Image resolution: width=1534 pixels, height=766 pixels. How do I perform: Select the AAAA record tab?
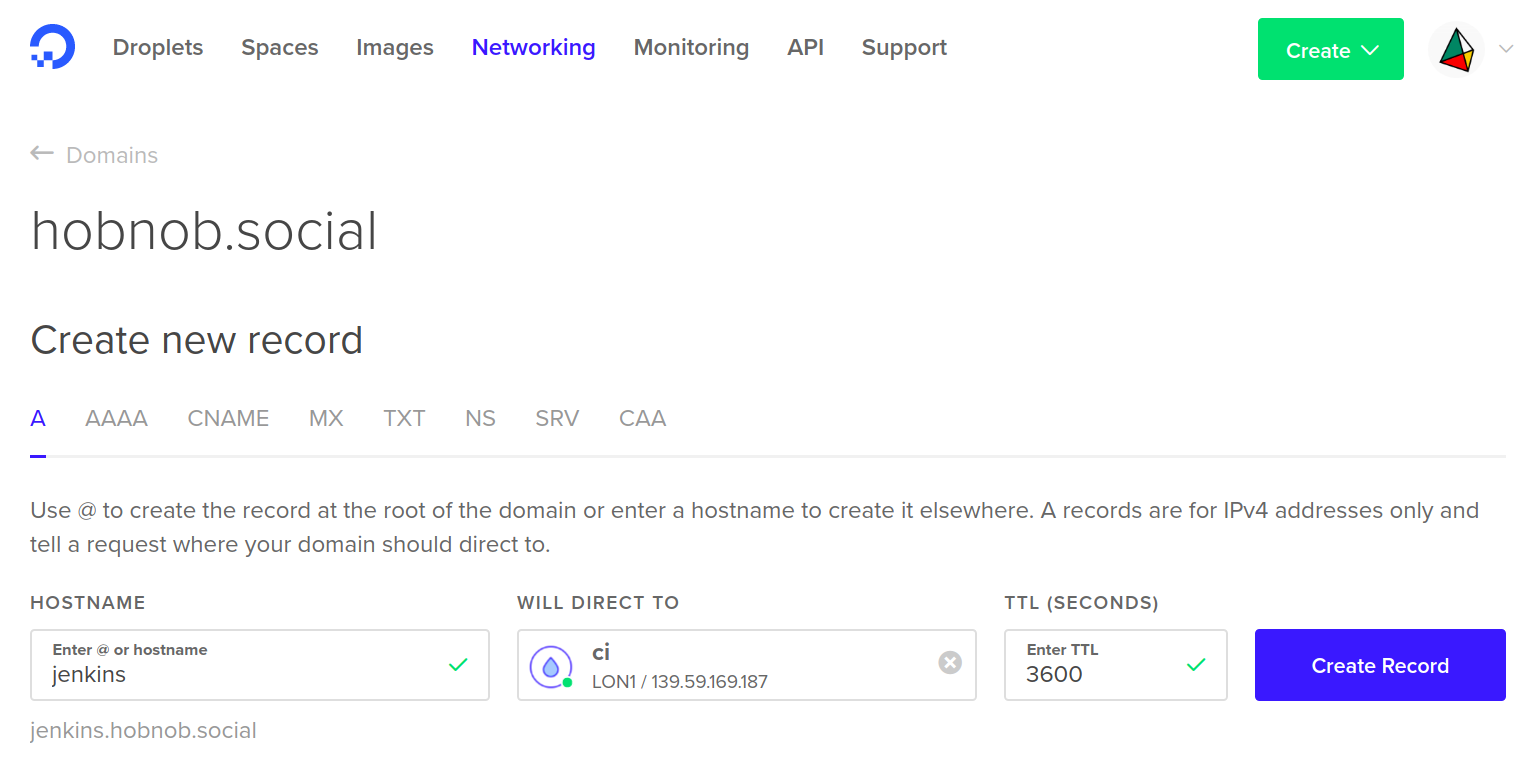(x=116, y=419)
